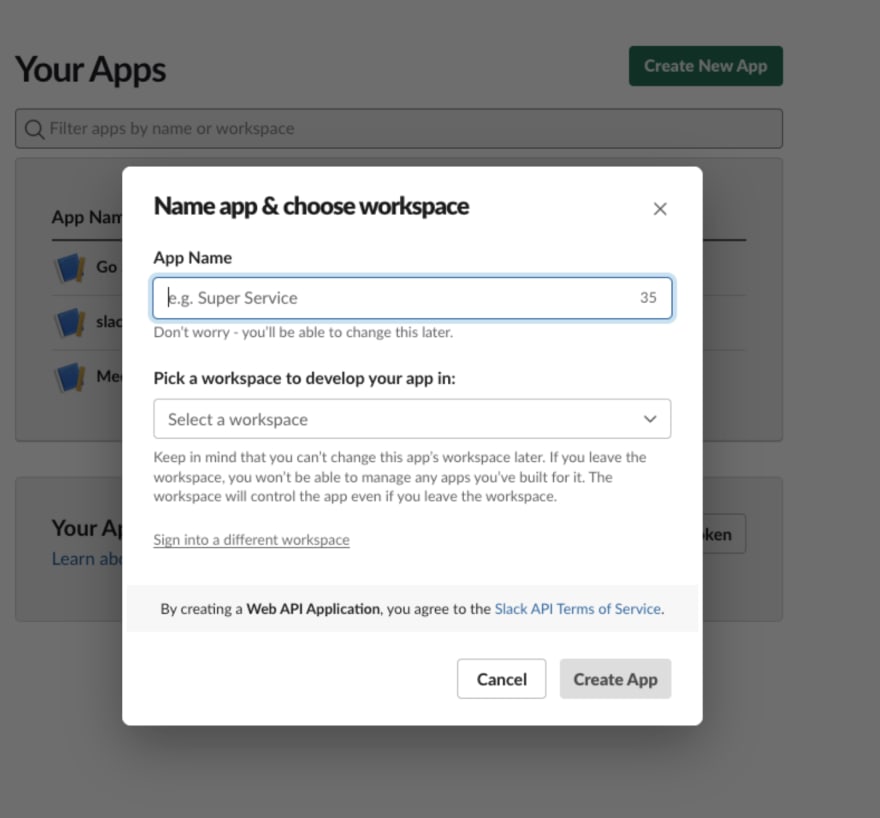This screenshot has height=818, width=880.
Task: Click the magnifier search icon
Action: click(34, 129)
